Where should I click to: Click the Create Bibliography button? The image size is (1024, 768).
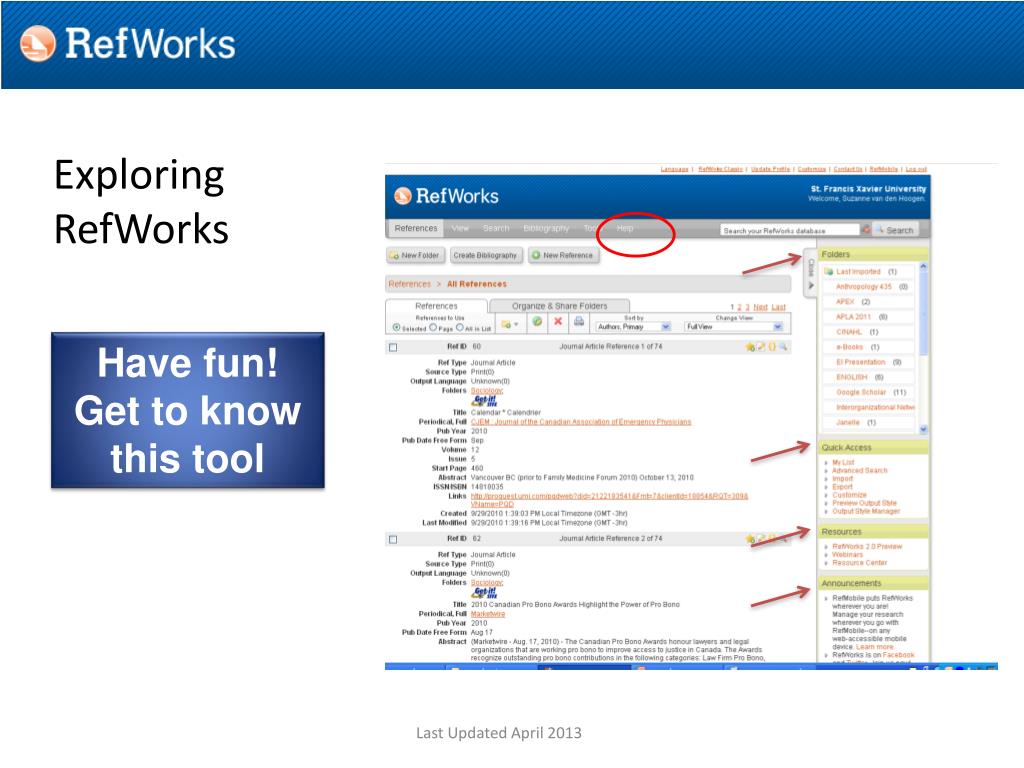pos(485,255)
